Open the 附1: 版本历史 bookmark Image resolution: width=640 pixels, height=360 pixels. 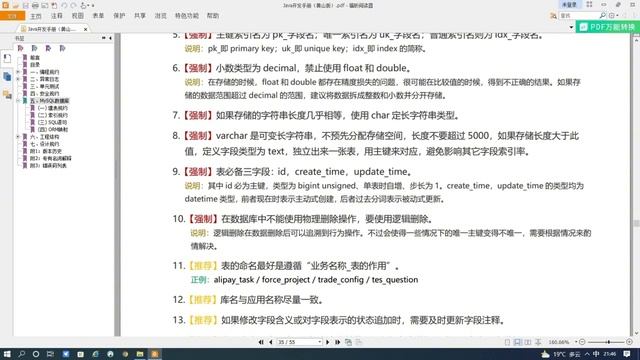[x=46, y=151]
